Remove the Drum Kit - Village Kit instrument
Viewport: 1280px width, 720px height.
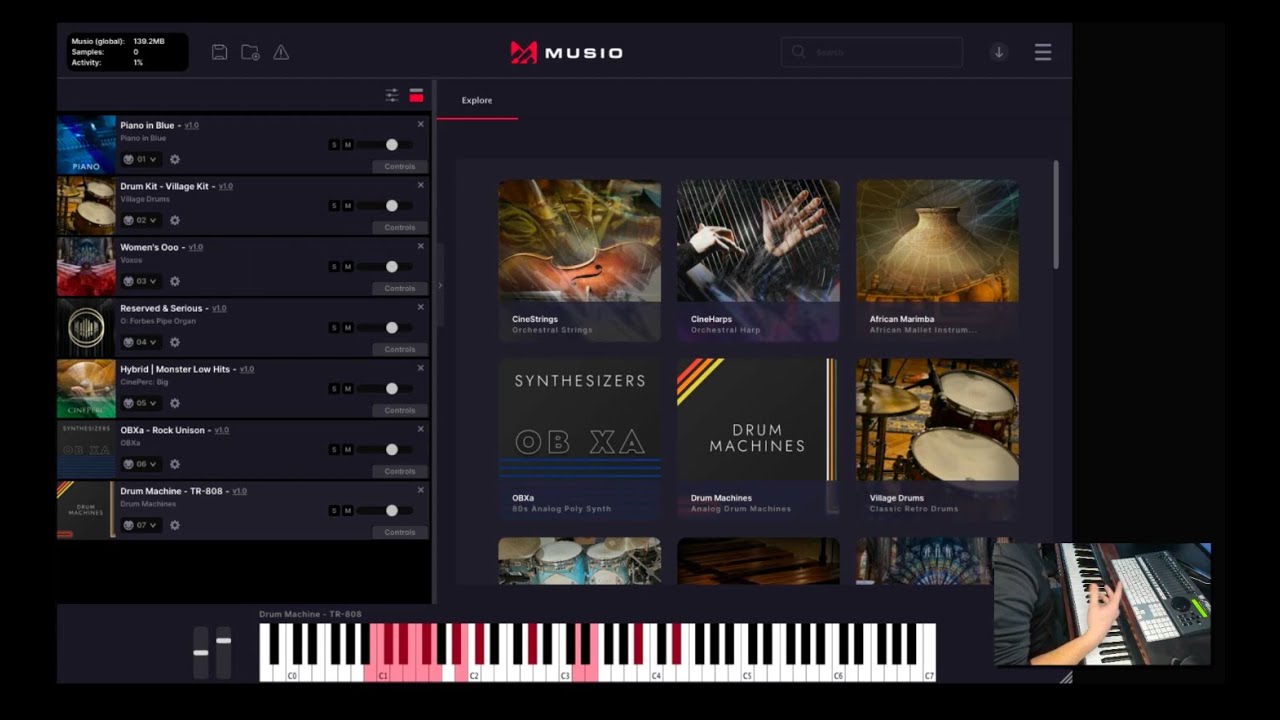tap(421, 185)
